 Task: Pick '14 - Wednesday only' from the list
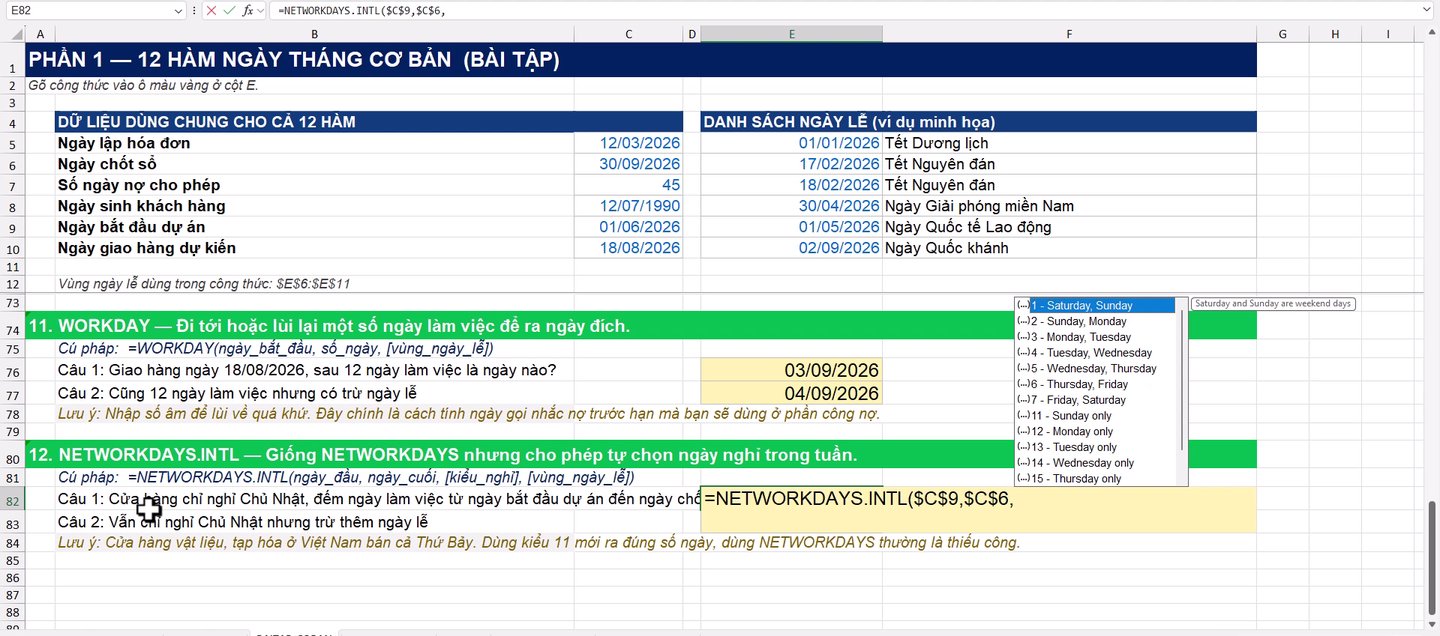pyautogui.click(x=1095, y=463)
